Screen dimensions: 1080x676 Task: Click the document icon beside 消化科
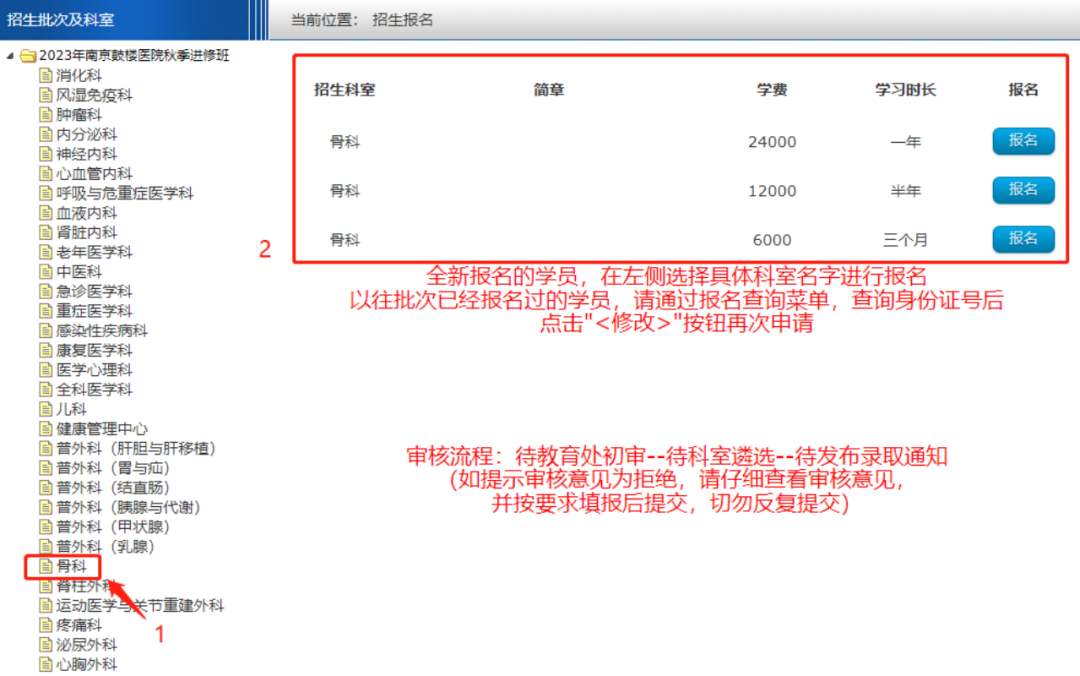(46, 75)
